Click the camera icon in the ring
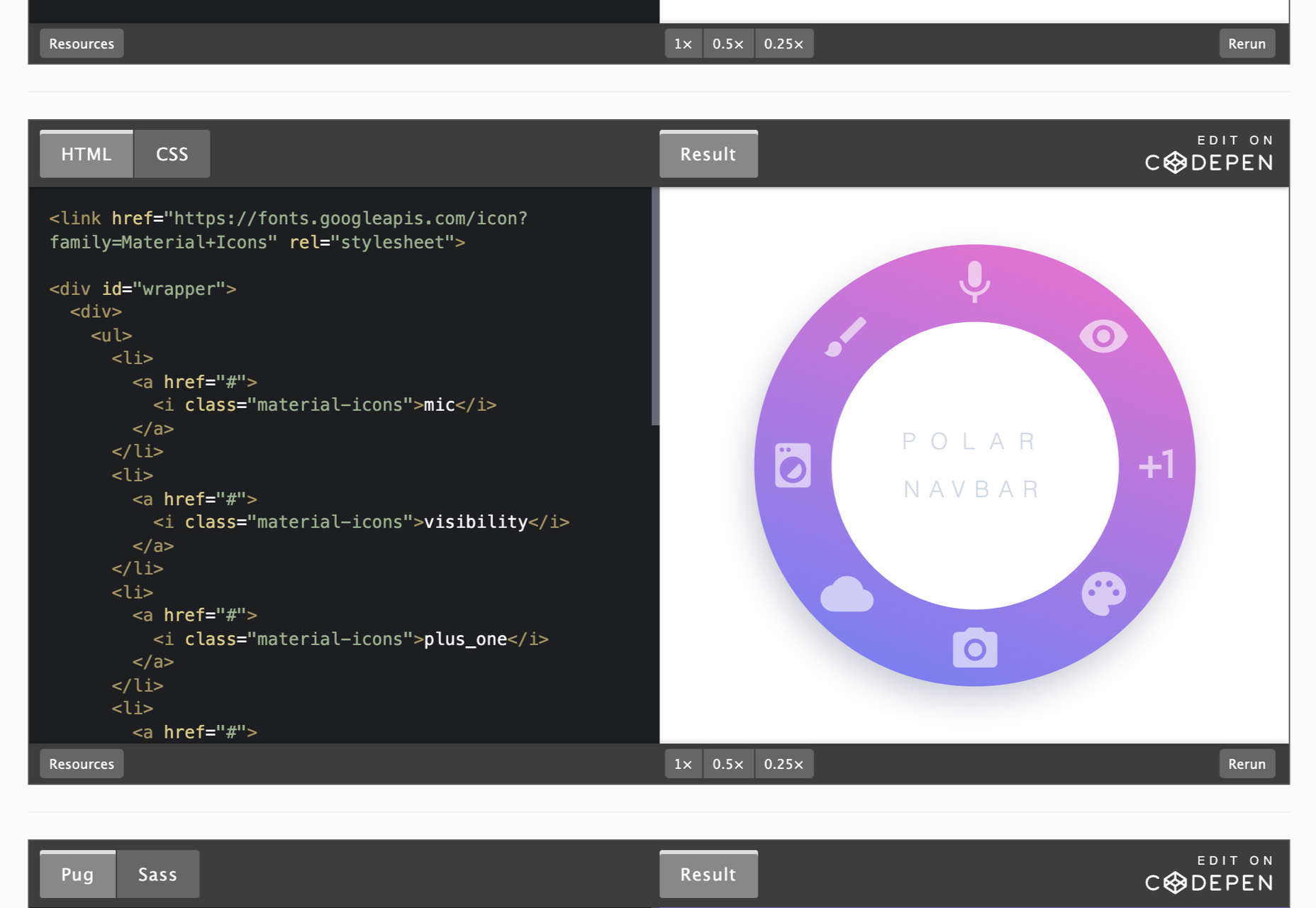Viewport: 1316px width, 908px height. click(975, 647)
